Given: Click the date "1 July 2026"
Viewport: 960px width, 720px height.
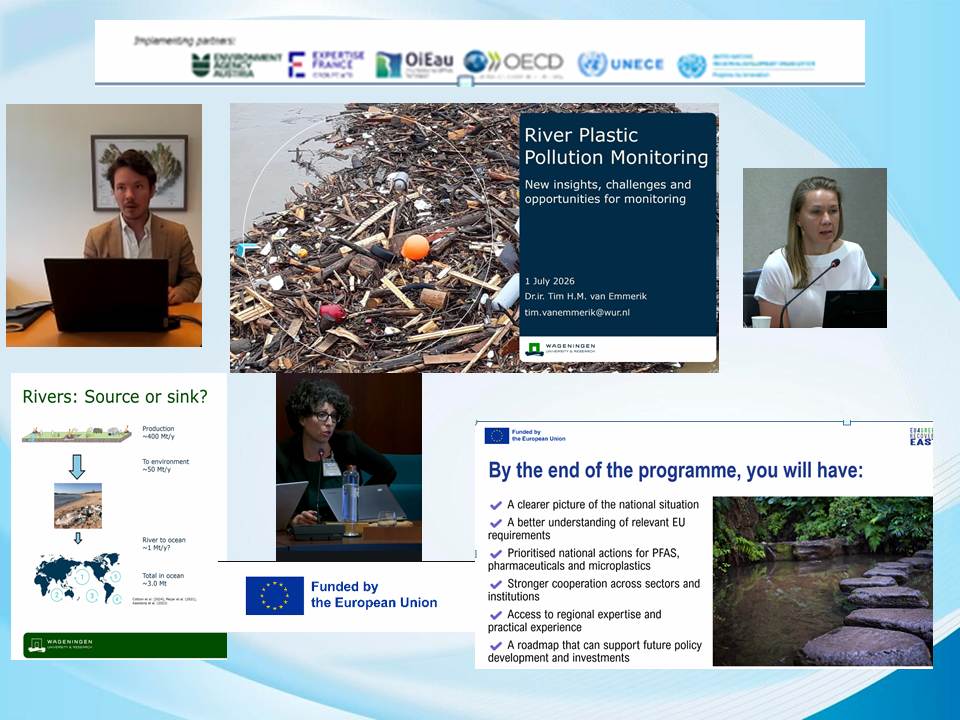Looking at the screenshot, I should (x=549, y=281).
